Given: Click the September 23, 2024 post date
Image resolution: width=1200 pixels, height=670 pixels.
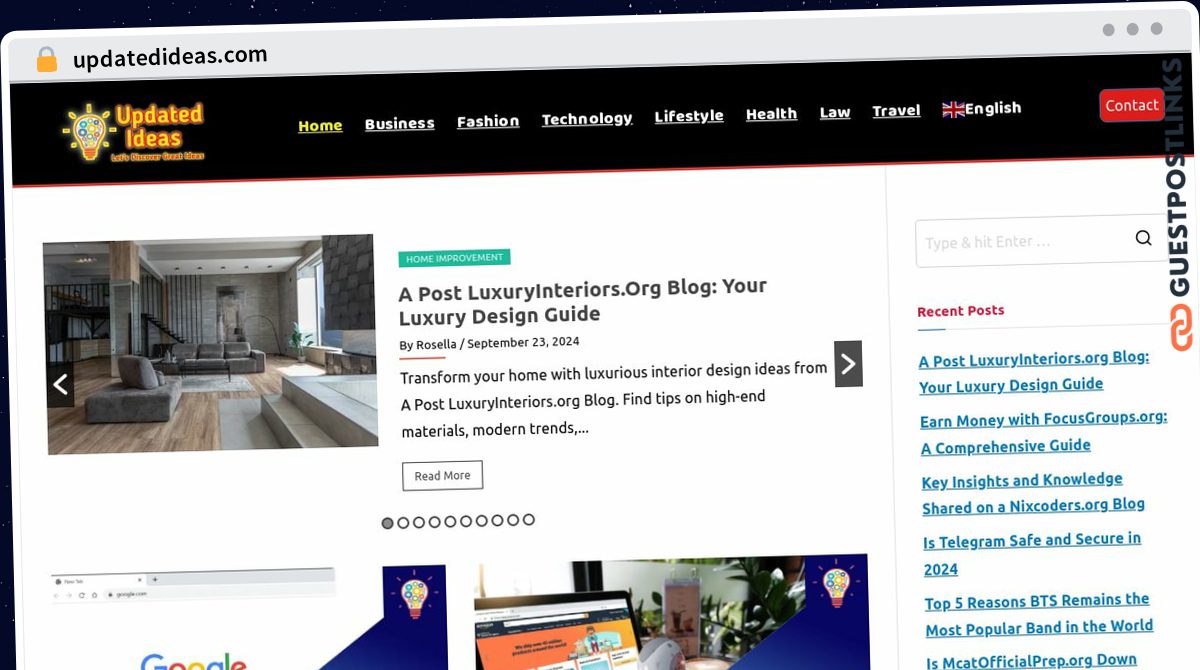Looking at the screenshot, I should [523, 343].
